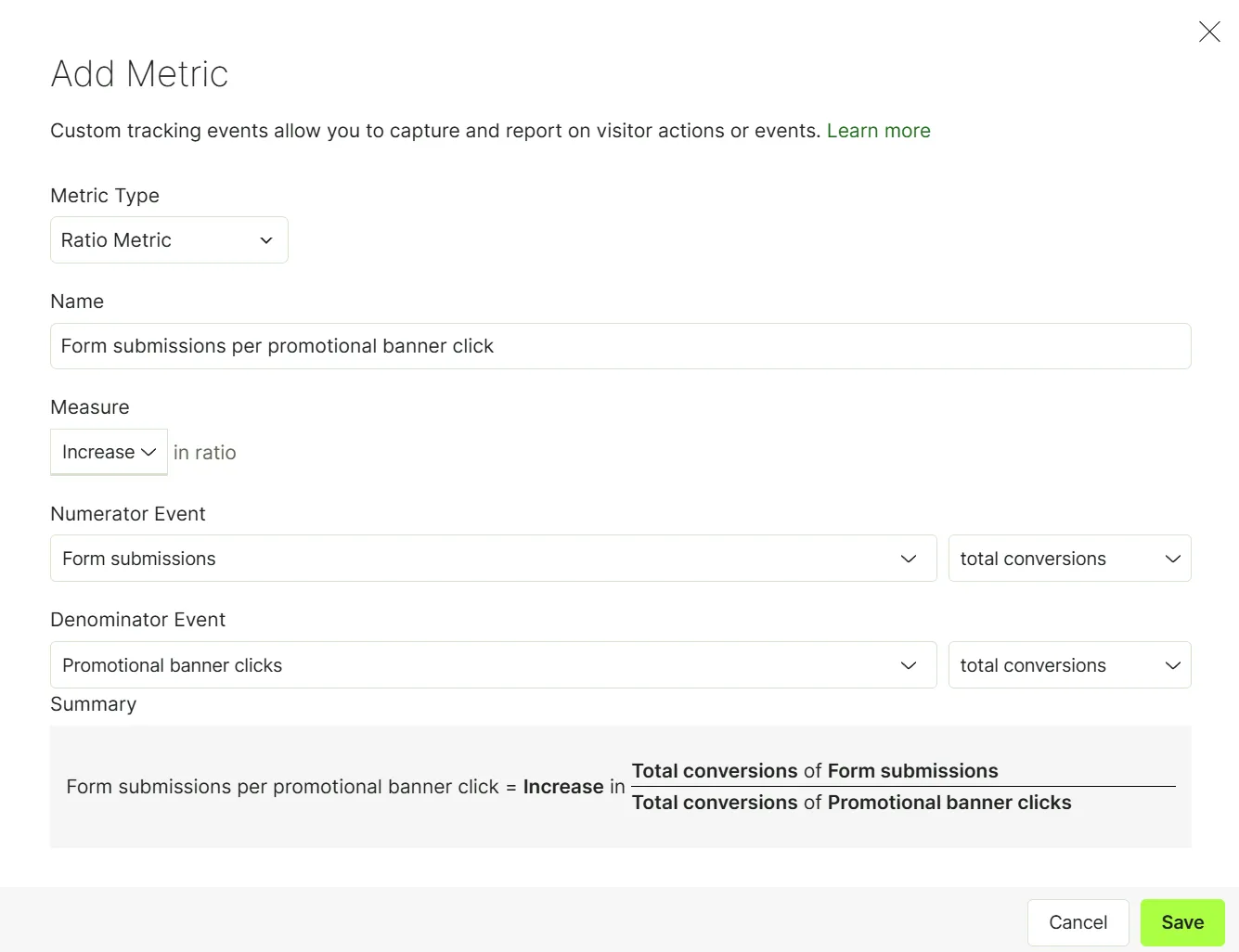
Task: Click the 'Summary' label
Action: tap(94, 704)
